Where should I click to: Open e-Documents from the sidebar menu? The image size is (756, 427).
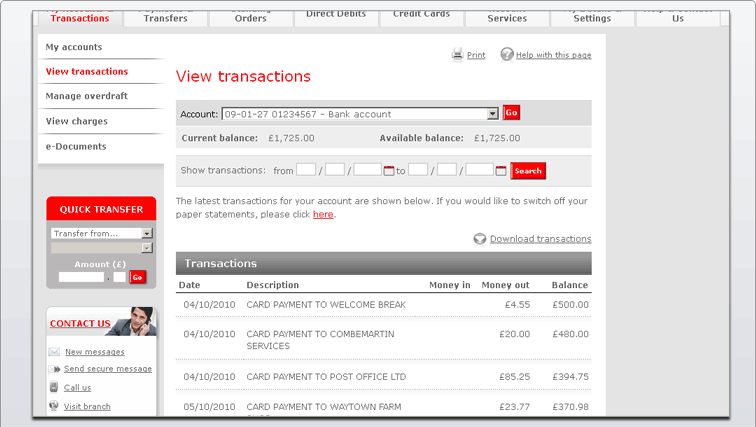[75, 146]
